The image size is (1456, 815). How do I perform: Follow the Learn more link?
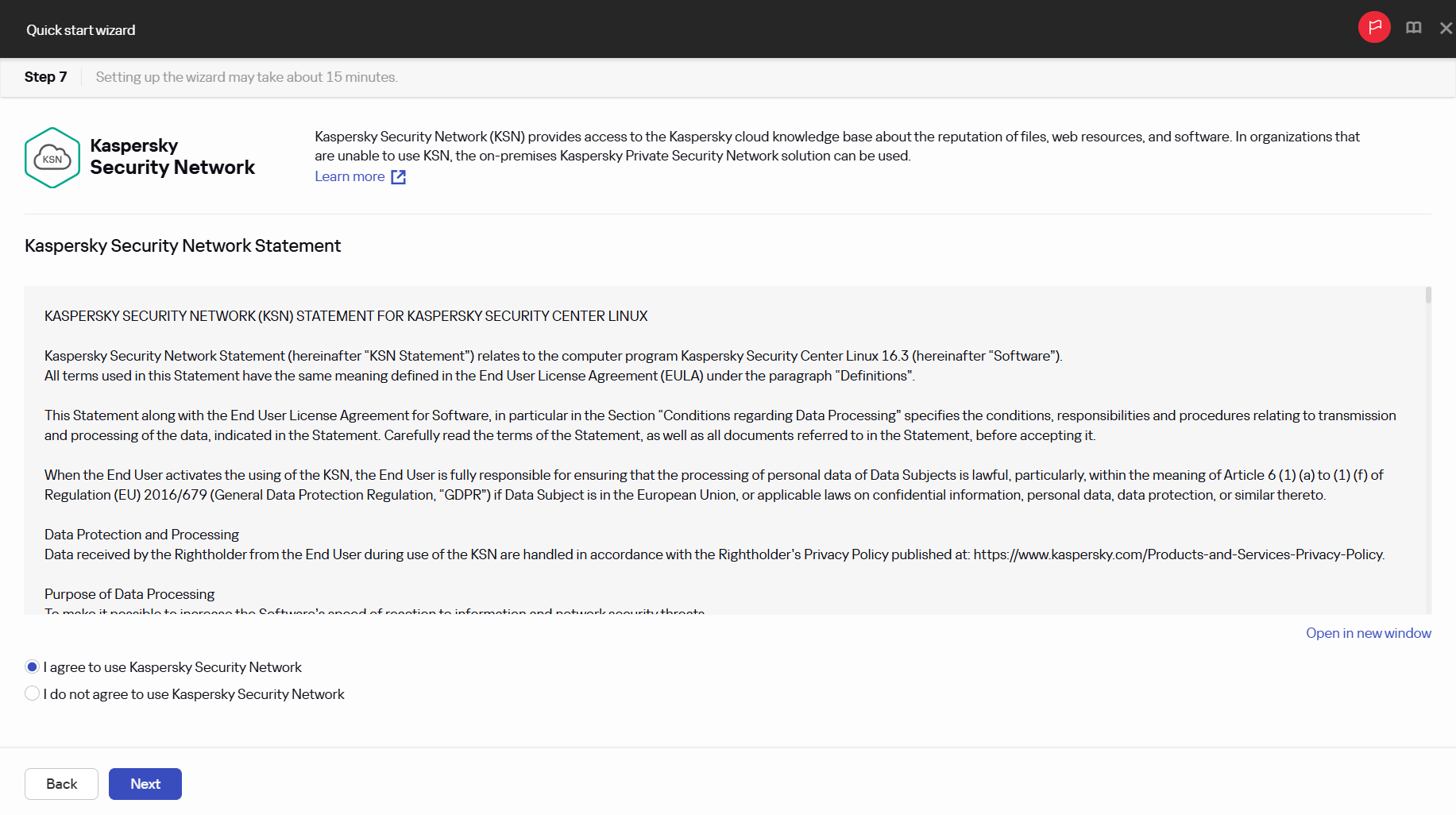pyautogui.click(x=350, y=176)
